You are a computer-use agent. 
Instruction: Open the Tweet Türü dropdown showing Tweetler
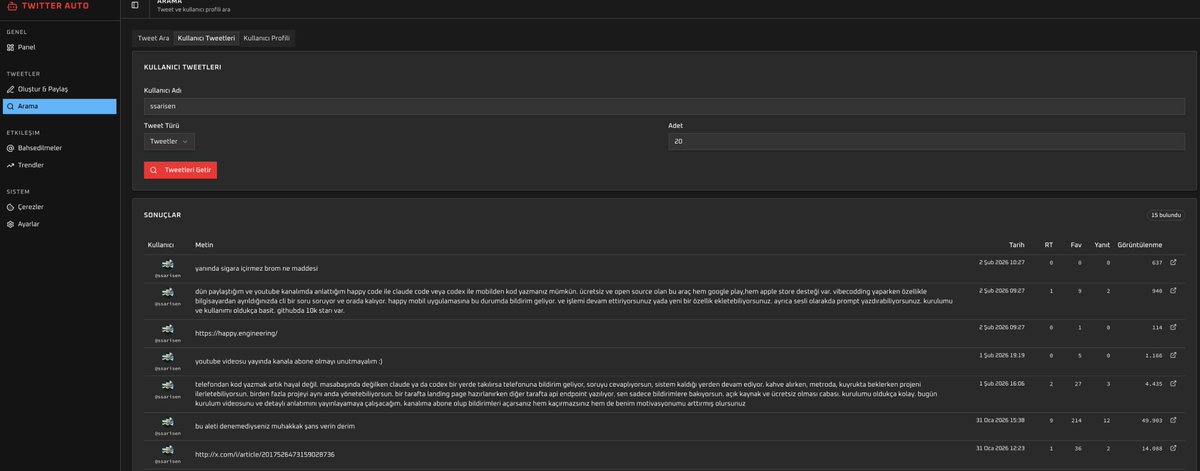(169, 142)
